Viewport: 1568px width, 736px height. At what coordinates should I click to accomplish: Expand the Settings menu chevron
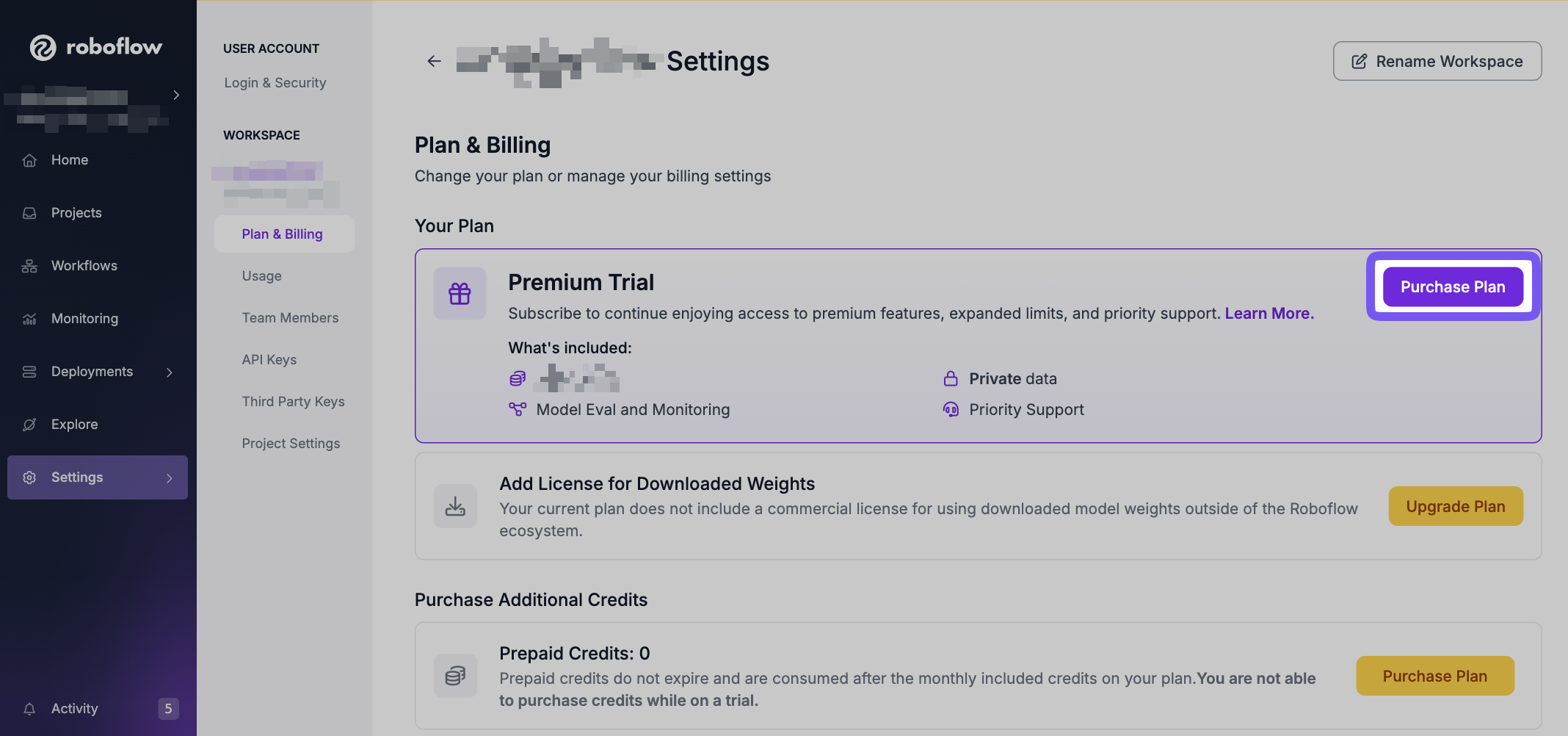click(x=170, y=478)
